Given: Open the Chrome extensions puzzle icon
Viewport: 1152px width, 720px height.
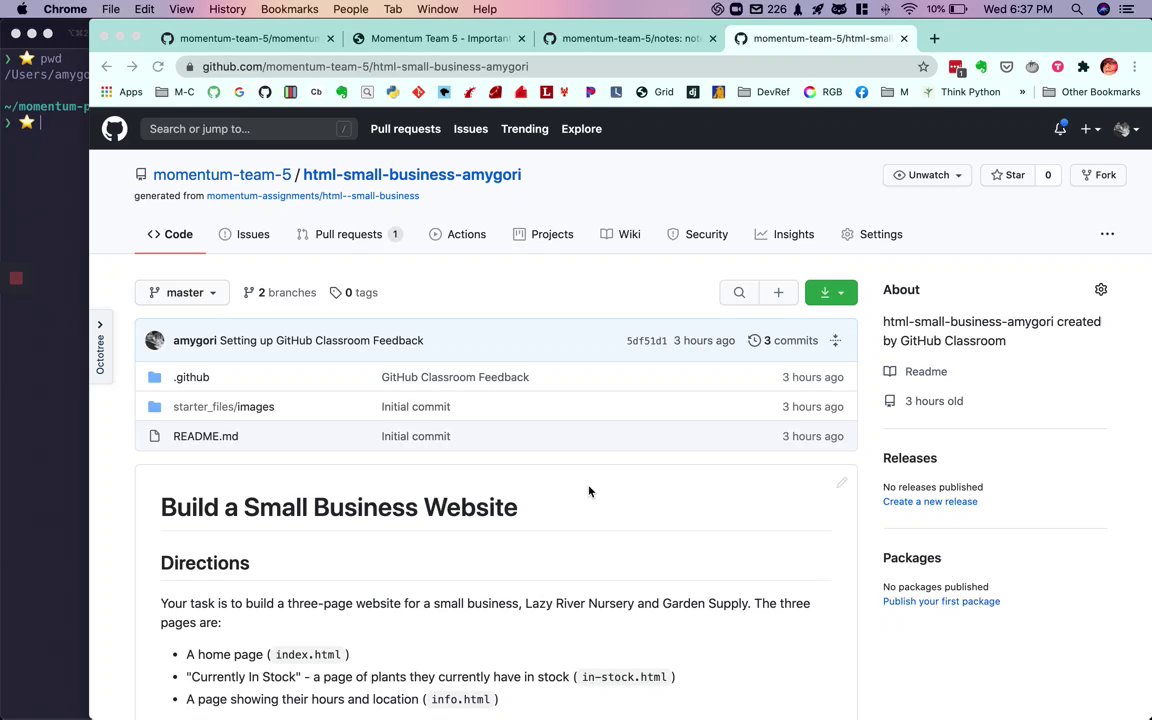Looking at the screenshot, I should tap(1083, 67).
